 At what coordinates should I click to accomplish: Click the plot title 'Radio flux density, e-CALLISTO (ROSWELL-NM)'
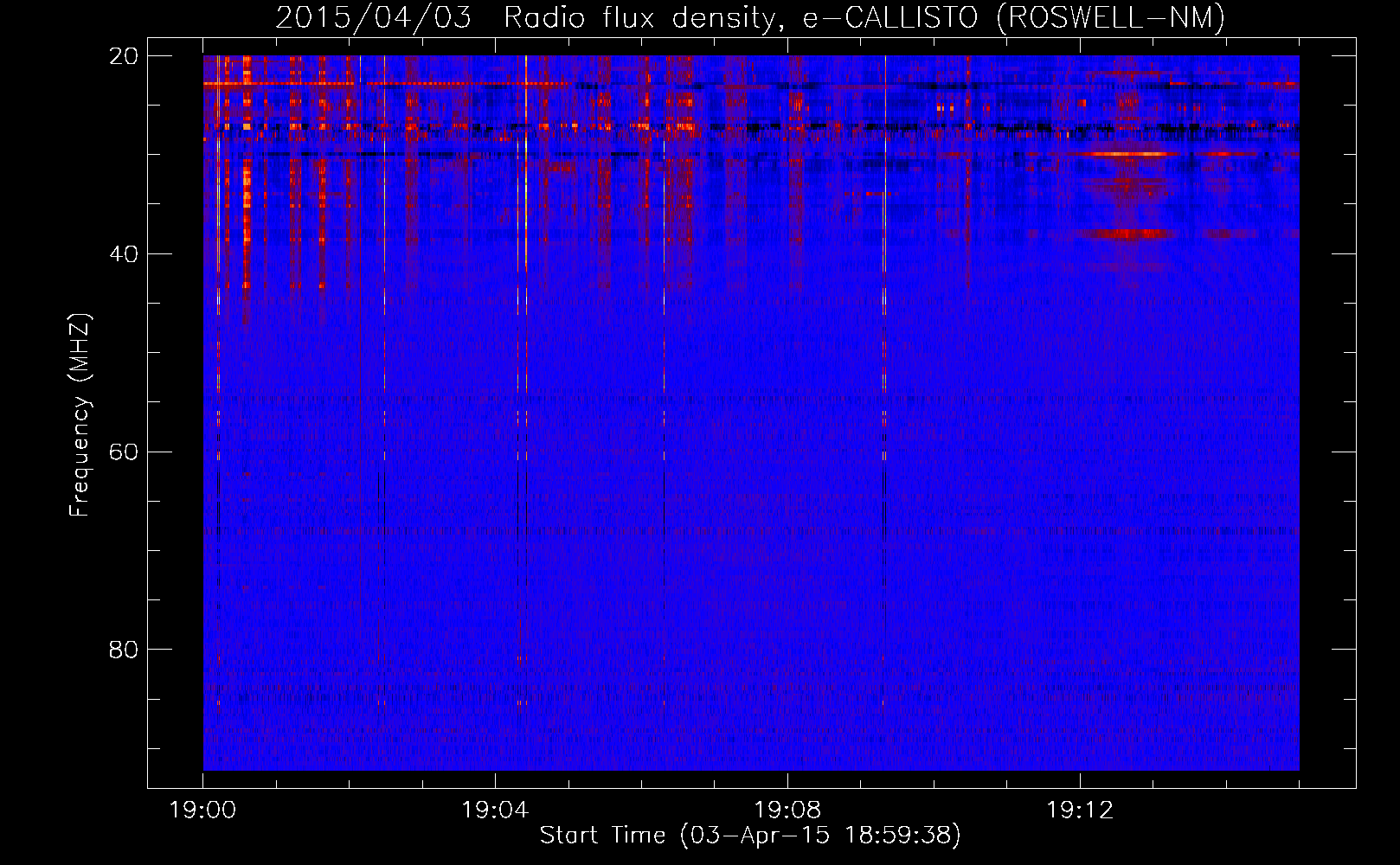click(x=864, y=17)
